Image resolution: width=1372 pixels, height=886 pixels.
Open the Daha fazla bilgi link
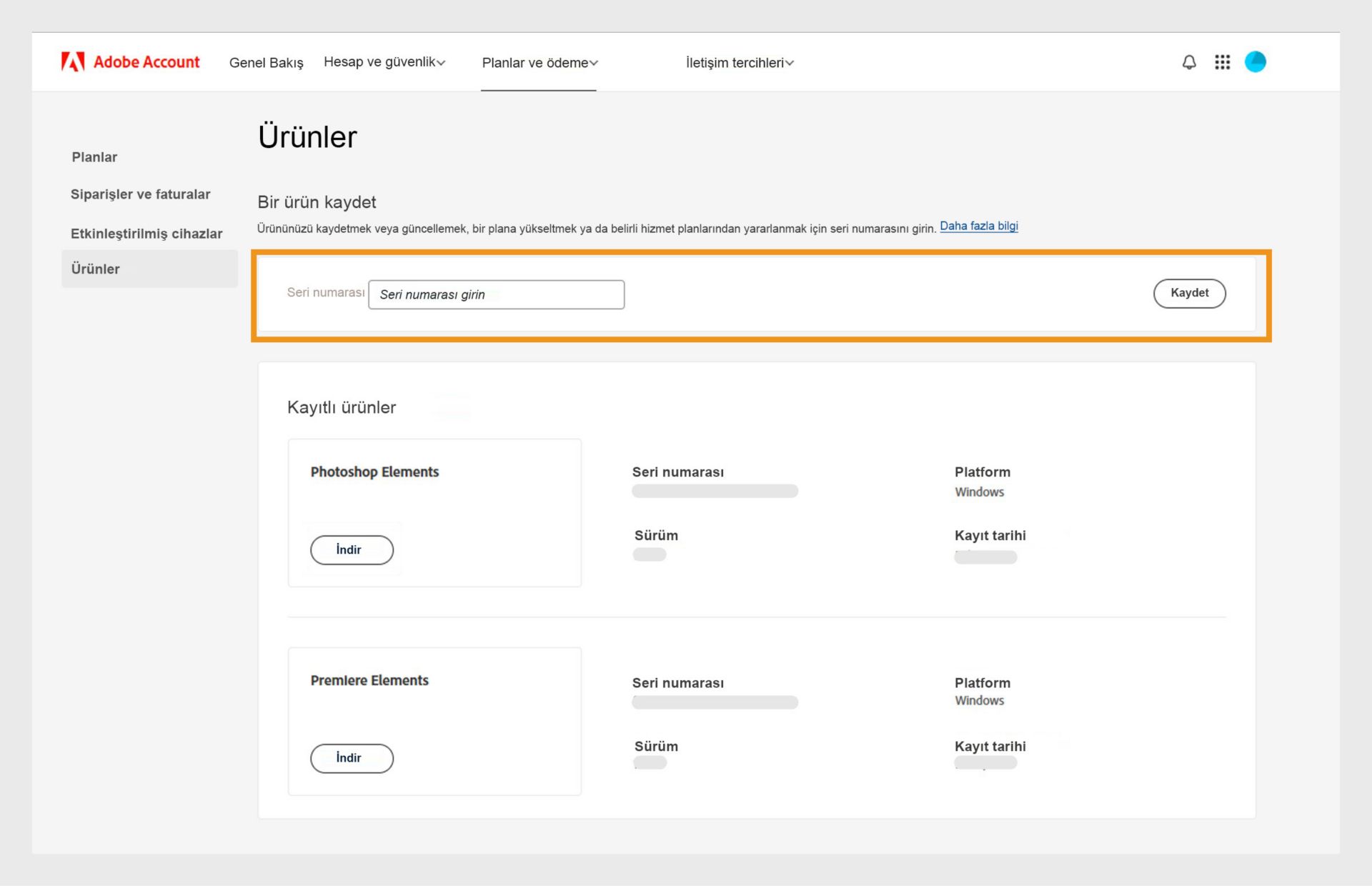click(x=978, y=227)
